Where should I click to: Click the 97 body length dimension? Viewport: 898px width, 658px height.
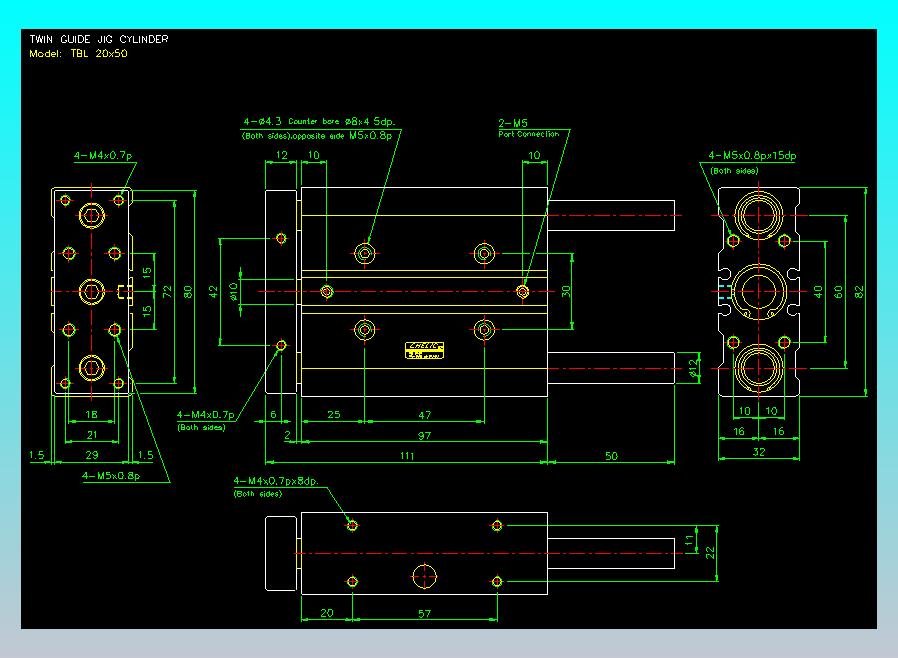(x=424, y=434)
